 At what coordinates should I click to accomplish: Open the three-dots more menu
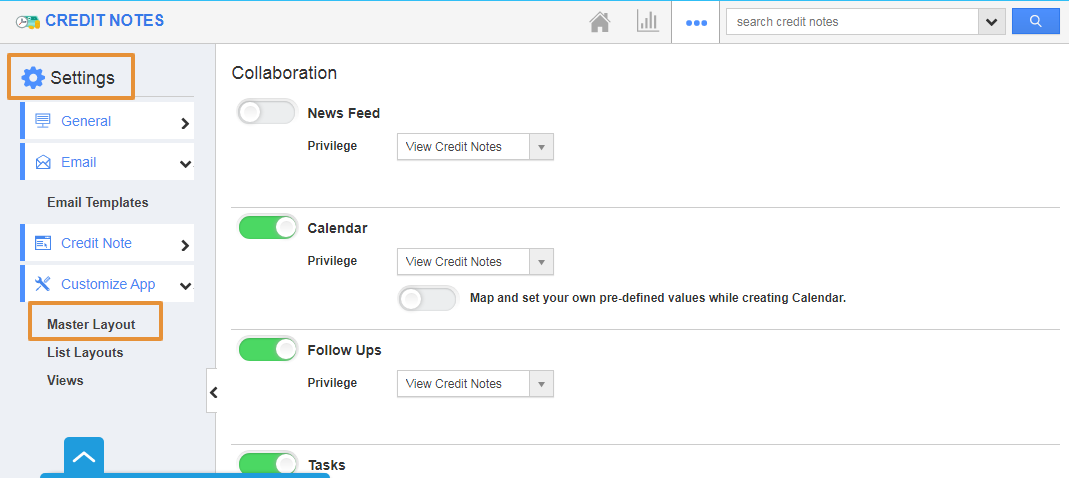(696, 23)
